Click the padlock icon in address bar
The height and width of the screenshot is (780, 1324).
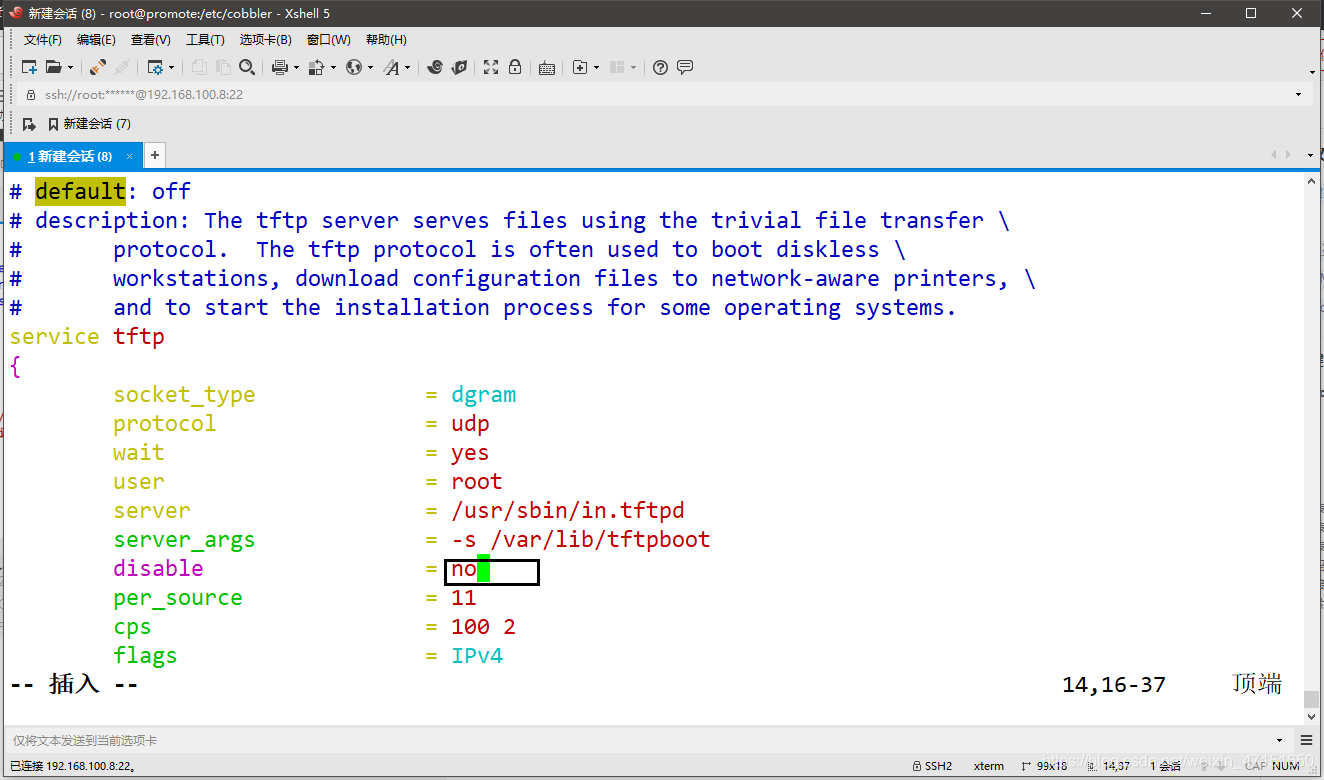pyautogui.click(x=30, y=94)
